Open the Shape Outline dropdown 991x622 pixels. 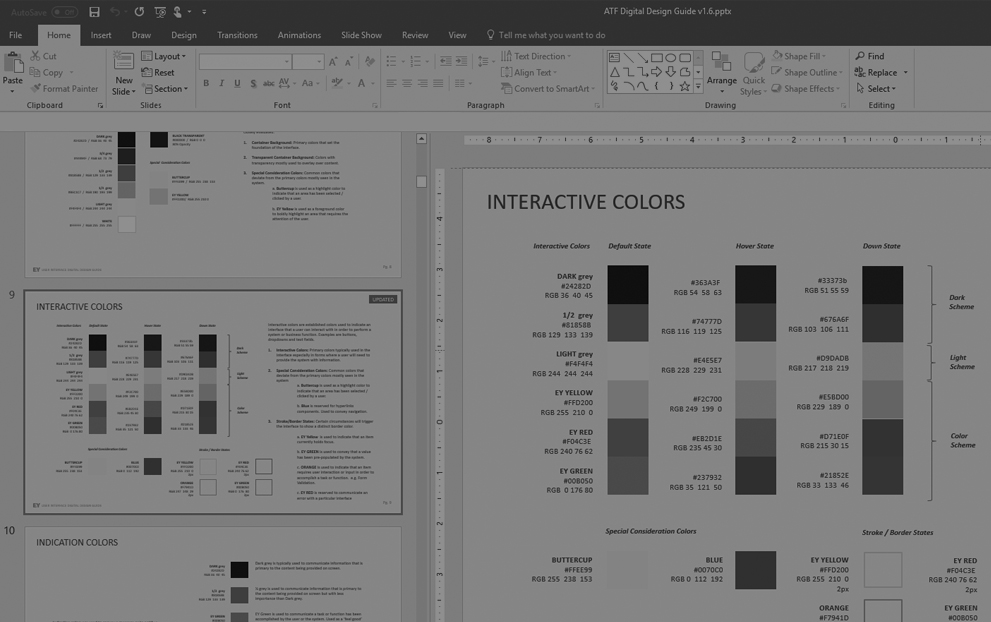pos(807,72)
